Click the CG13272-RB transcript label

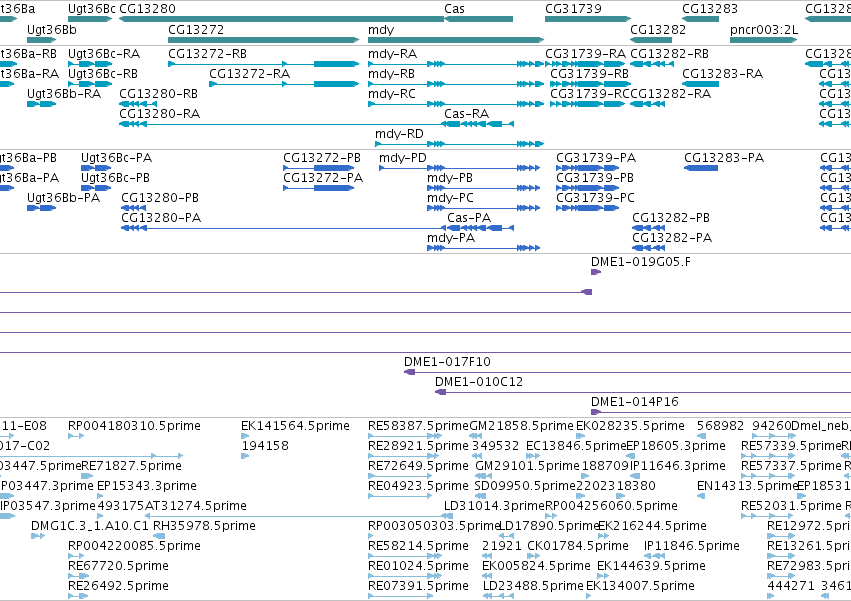tap(207, 54)
